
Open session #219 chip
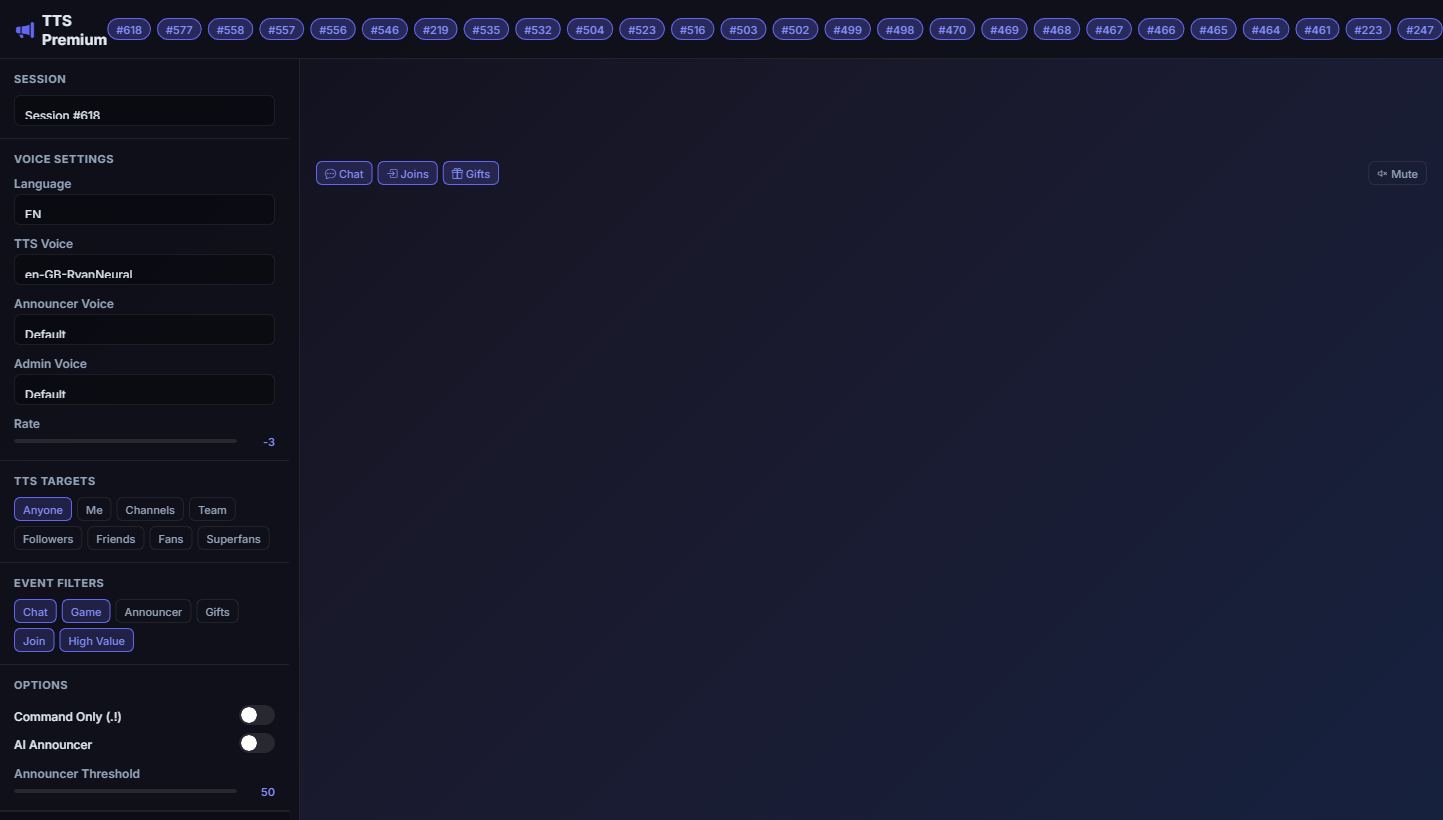tap(436, 30)
